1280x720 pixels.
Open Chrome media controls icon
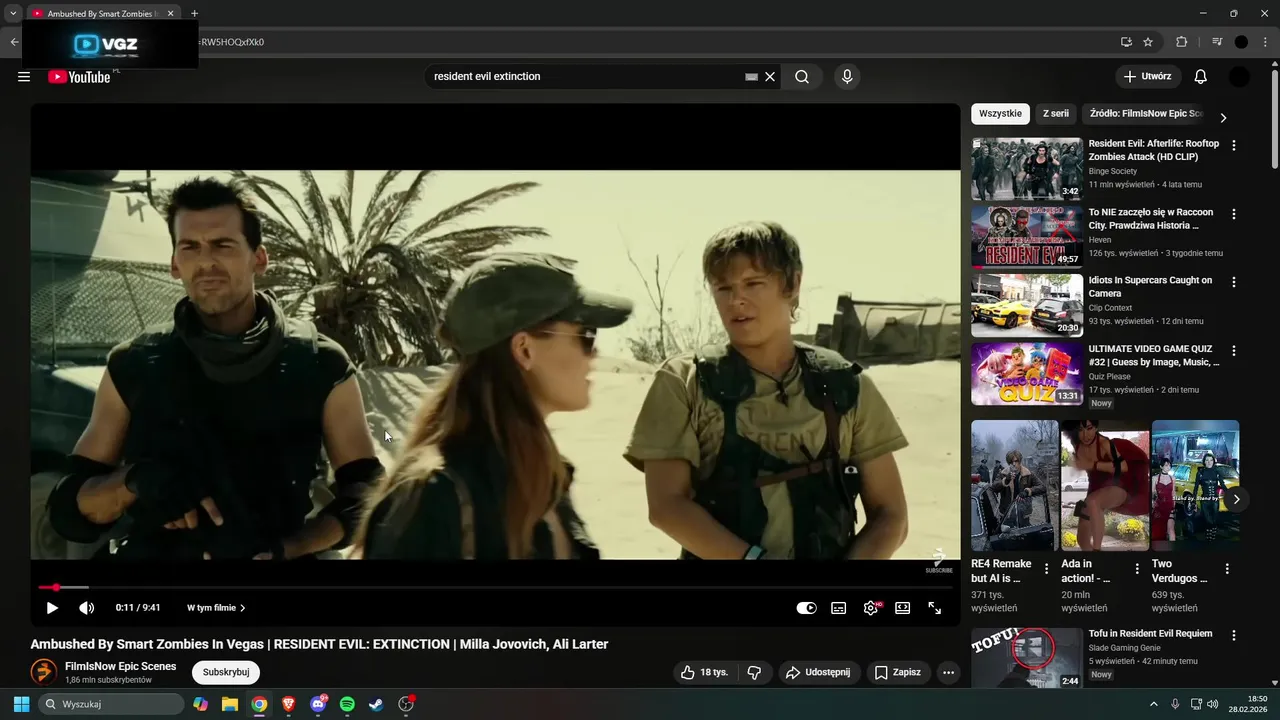1217,42
